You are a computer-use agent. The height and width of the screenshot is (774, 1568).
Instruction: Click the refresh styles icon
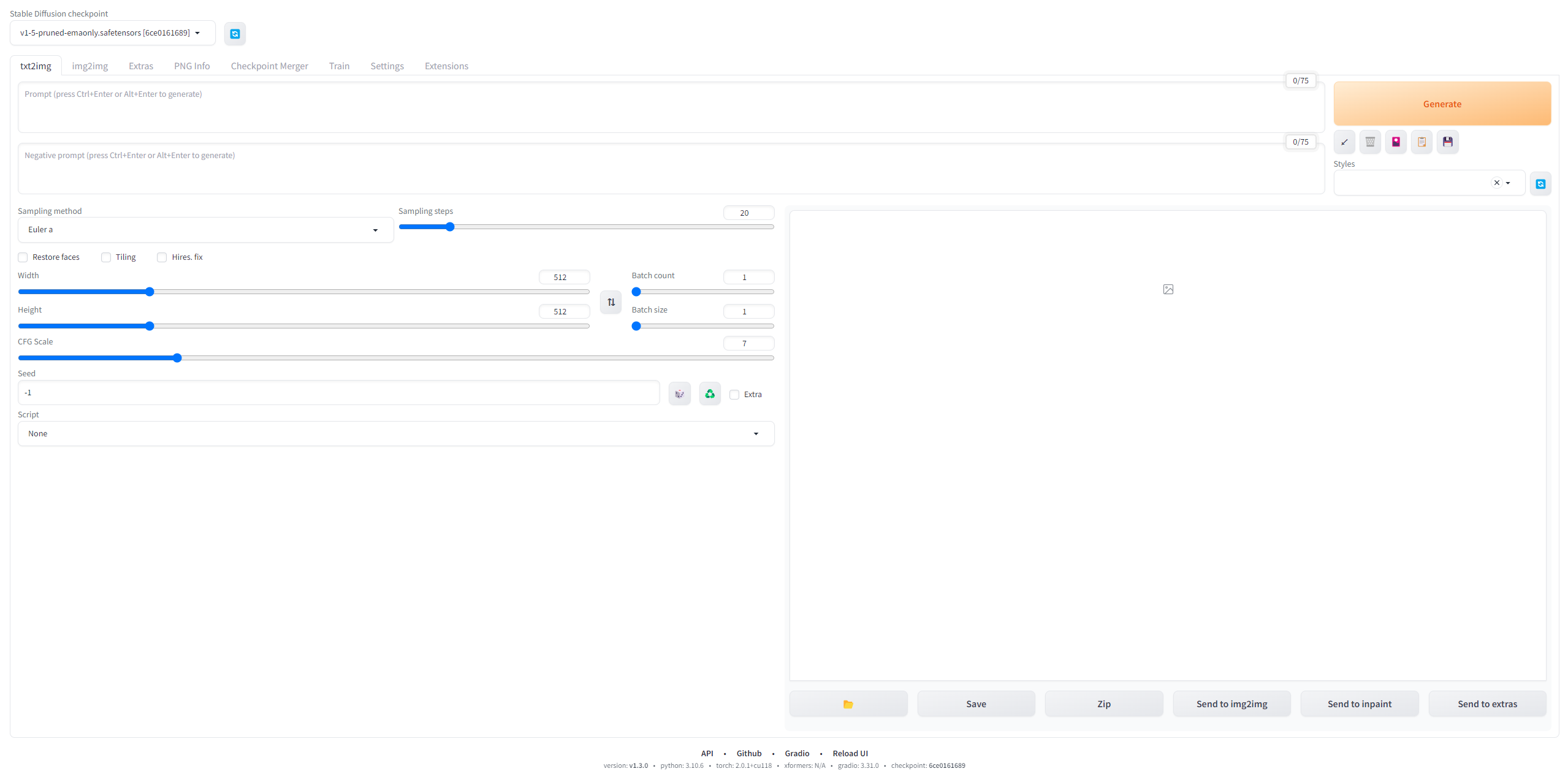pyautogui.click(x=1540, y=184)
